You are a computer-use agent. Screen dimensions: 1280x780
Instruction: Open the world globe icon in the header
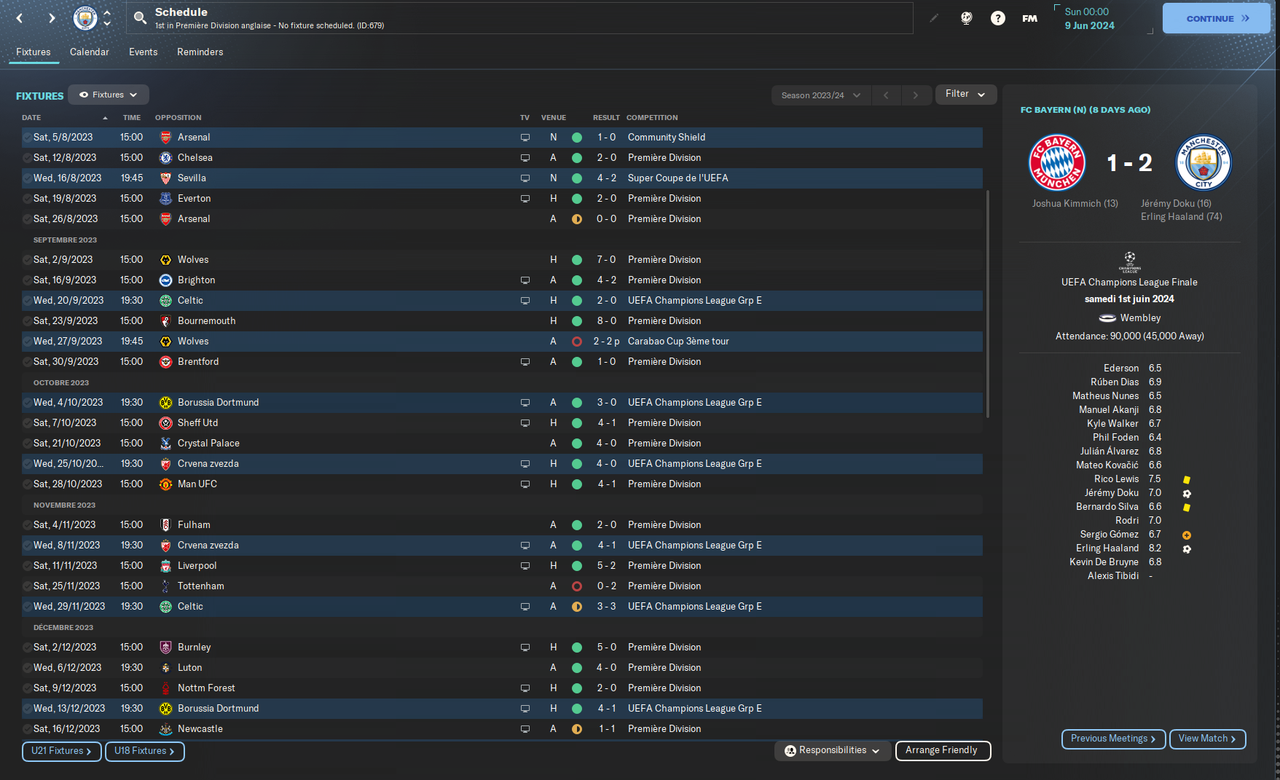pos(966,18)
